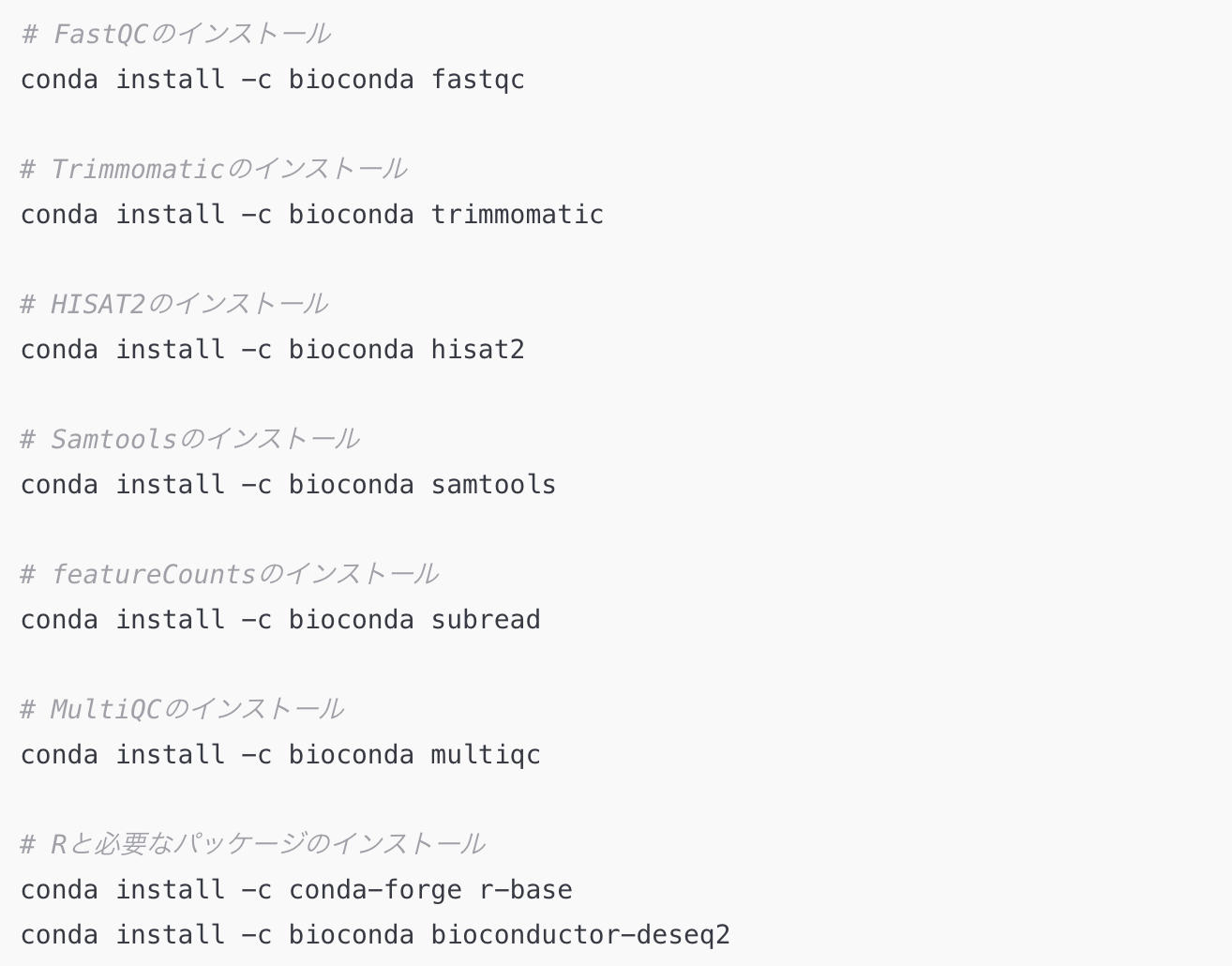Click the word install in the hisat2 command
The image size is (1232, 966).
point(170,350)
